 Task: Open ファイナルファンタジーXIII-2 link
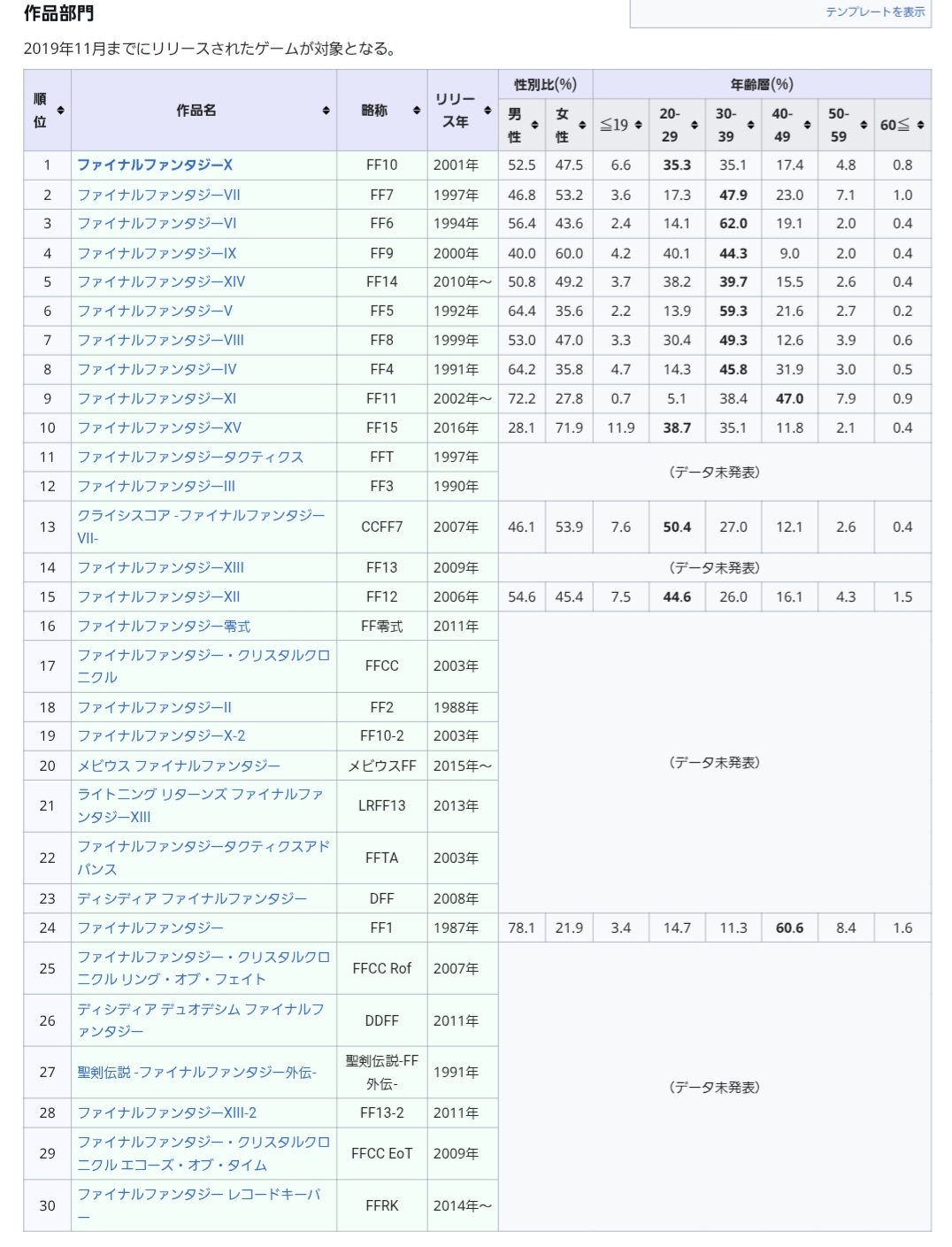tap(166, 1112)
